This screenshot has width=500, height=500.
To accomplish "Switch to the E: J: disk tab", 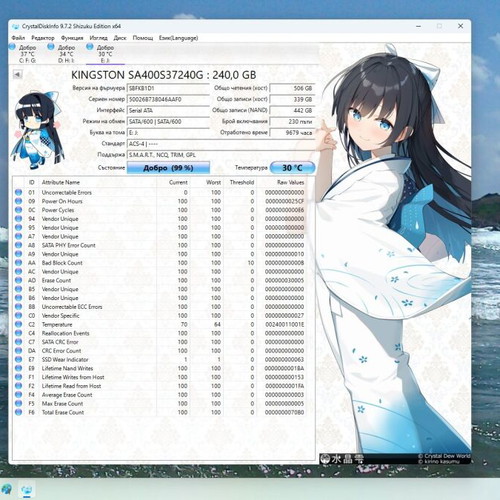I will [105, 53].
